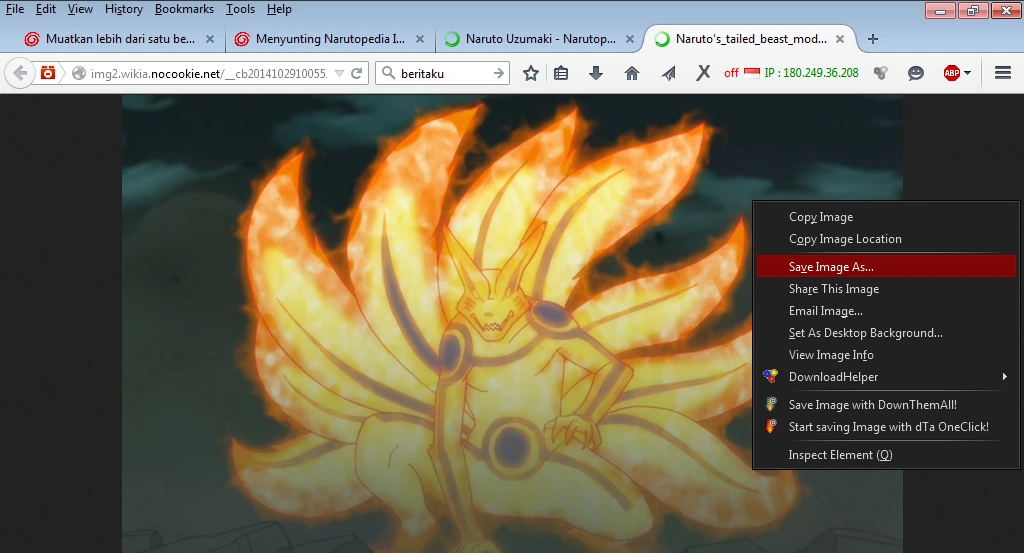Reload the page with the refresh icon
Viewport: 1024px width, 553px height.
tap(357, 73)
